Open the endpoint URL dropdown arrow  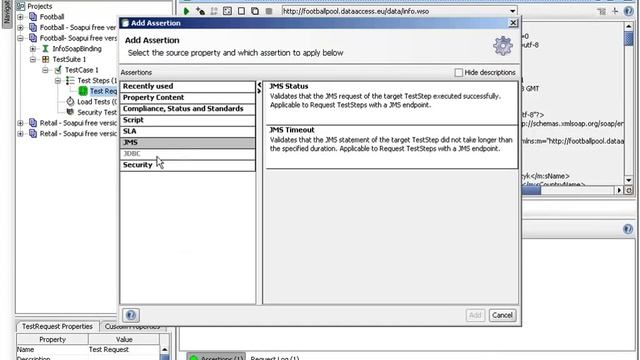(x=513, y=11)
